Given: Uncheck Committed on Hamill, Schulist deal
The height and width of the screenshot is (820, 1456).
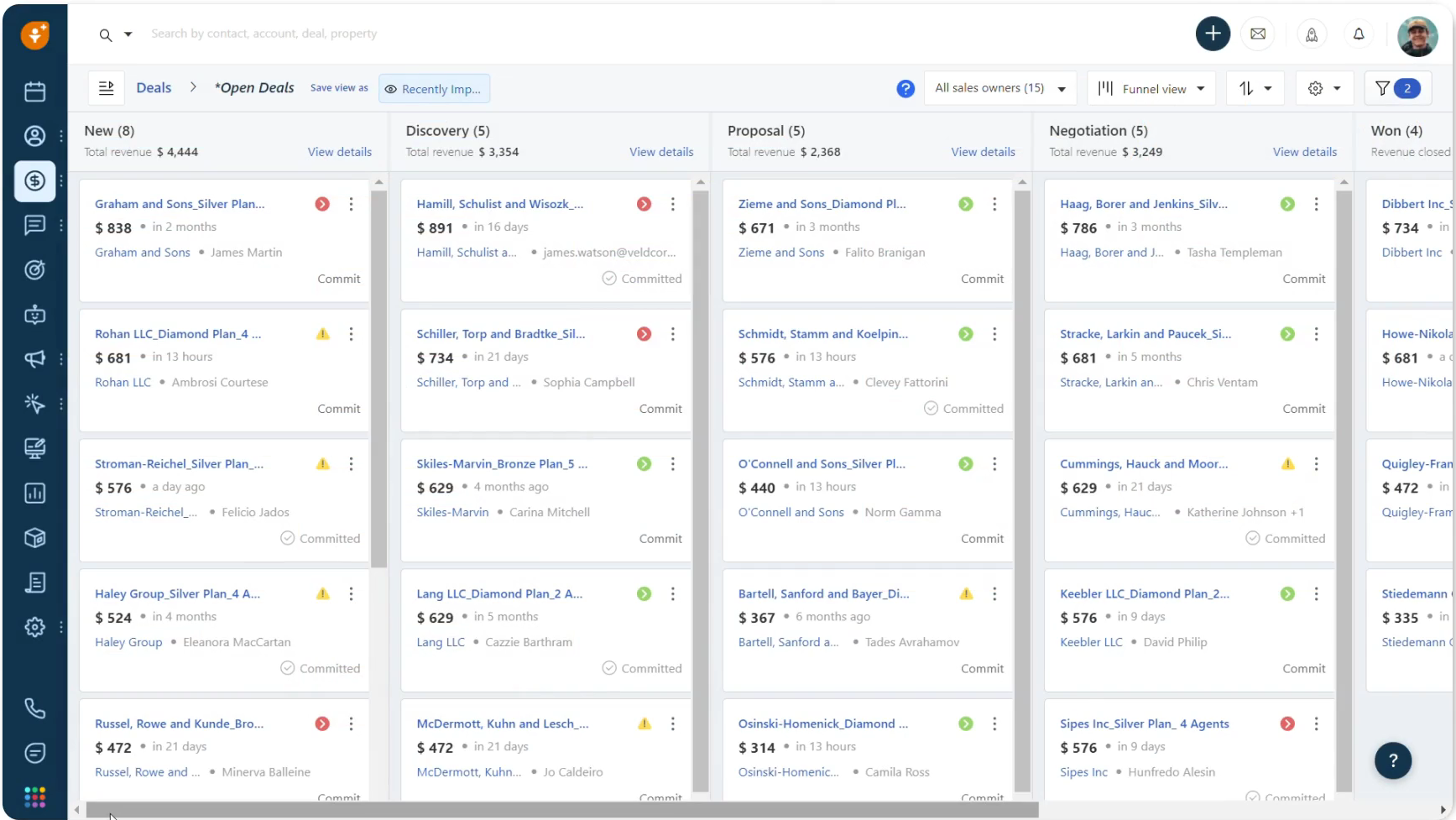Looking at the screenshot, I should [x=642, y=279].
